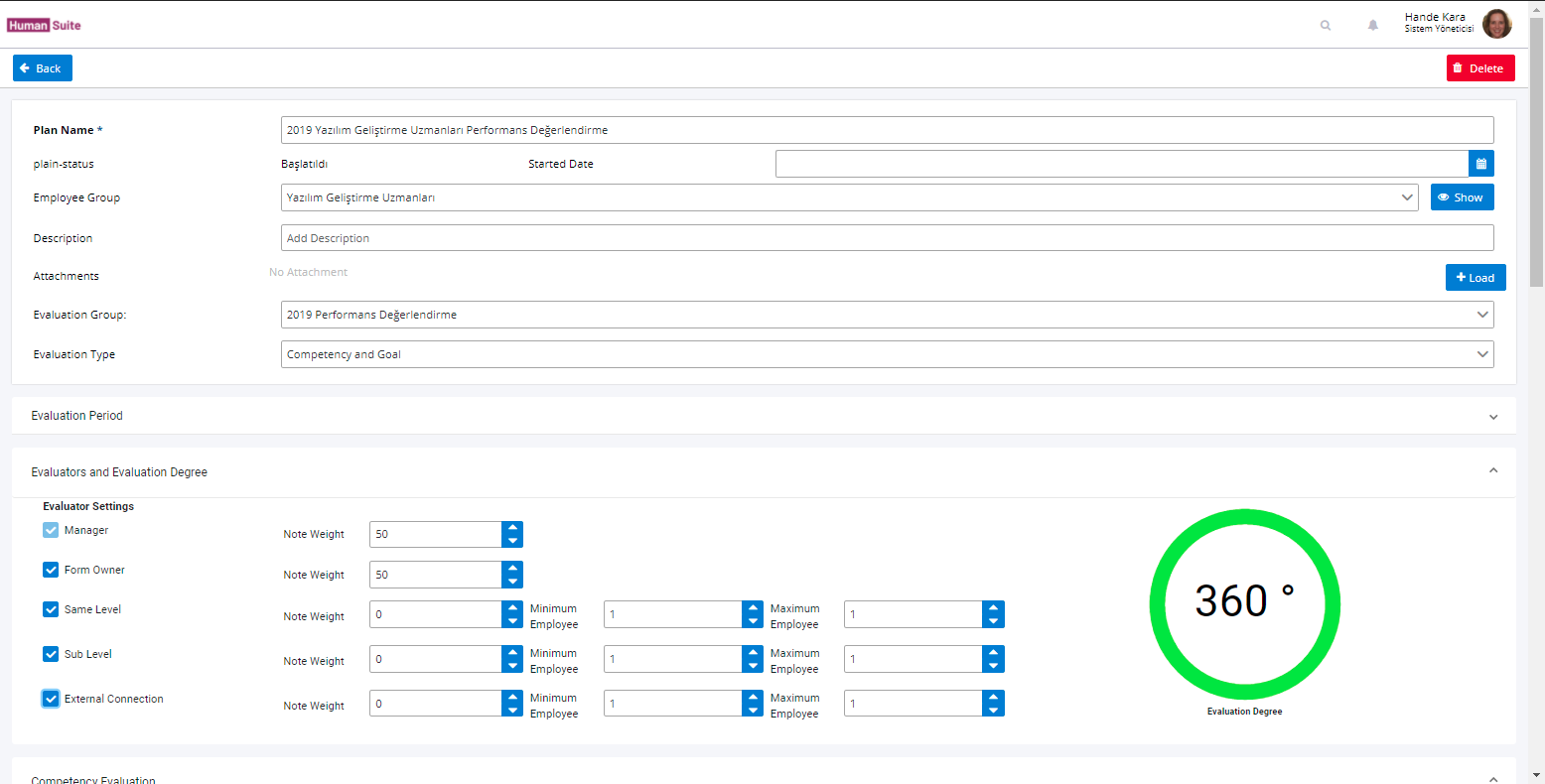
Task: Toggle the Same Level checkbox
Action: (51, 609)
